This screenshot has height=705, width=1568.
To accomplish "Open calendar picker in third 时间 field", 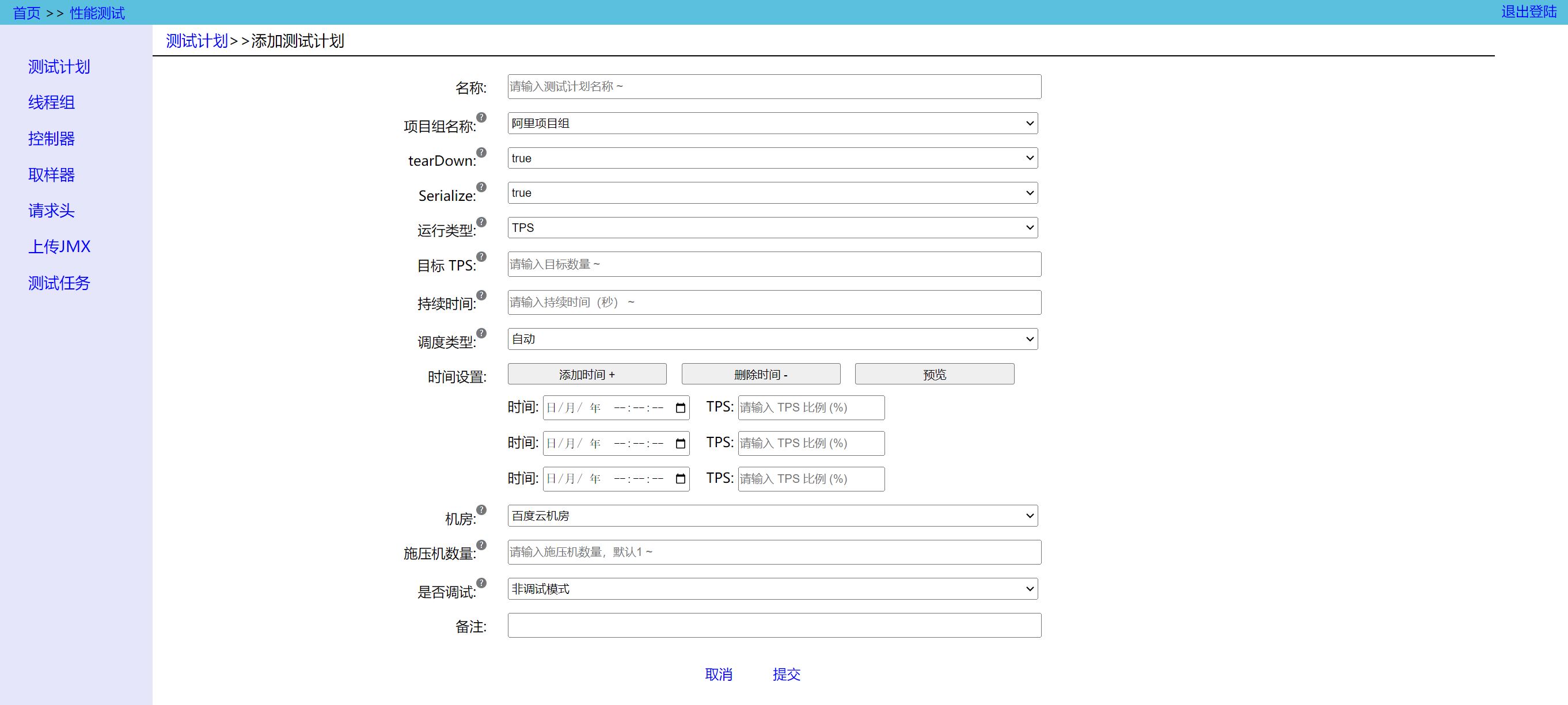I will pos(681,479).
